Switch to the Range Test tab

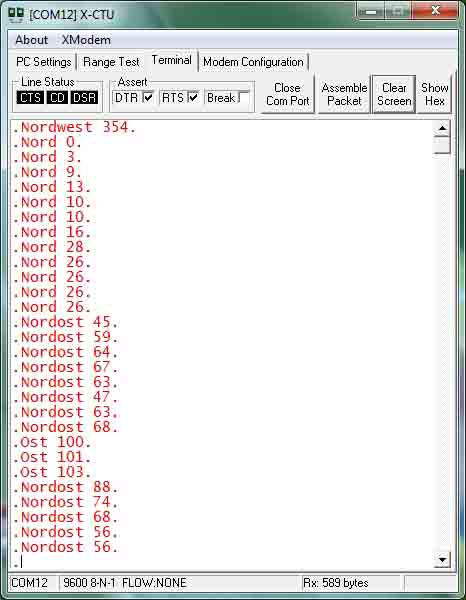tap(111, 62)
